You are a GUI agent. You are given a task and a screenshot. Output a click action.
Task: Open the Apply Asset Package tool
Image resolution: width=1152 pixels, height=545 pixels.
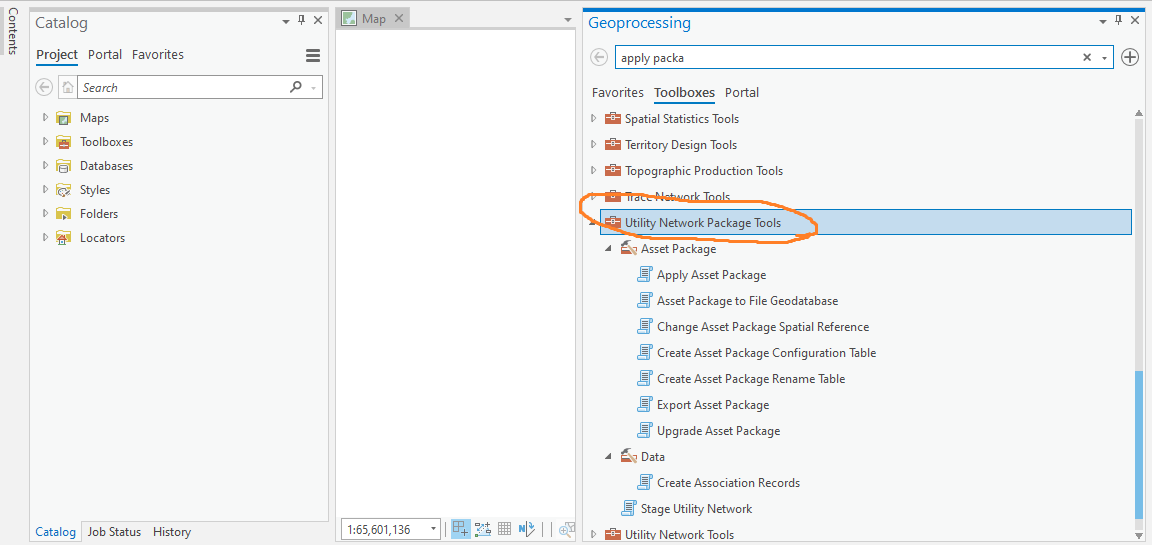[x=711, y=275]
